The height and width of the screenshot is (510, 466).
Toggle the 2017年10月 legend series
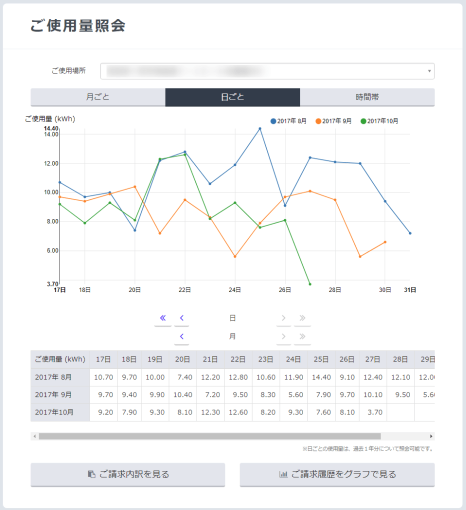point(379,121)
